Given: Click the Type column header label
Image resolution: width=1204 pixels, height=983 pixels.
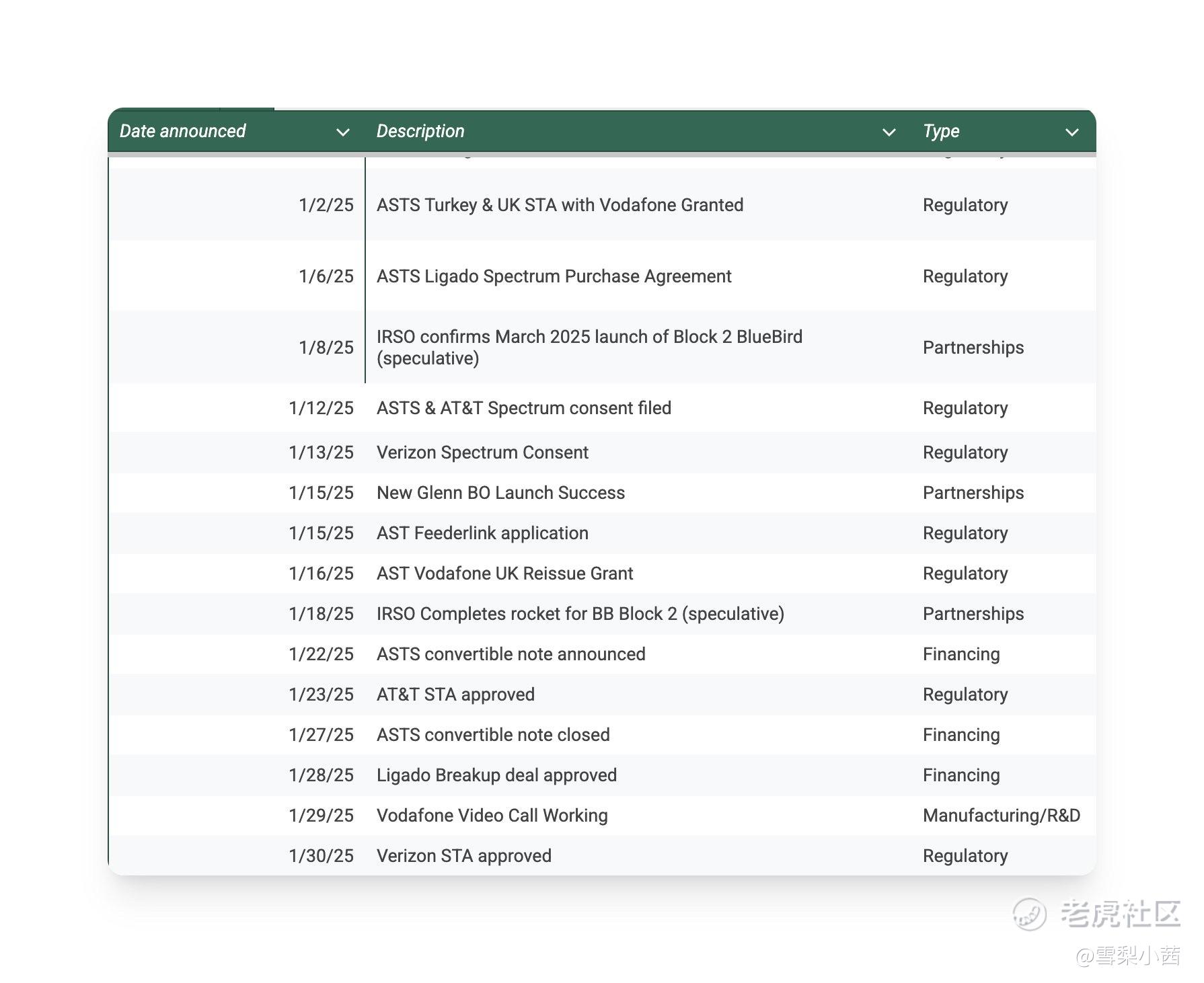Looking at the screenshot, I should tap(941, 131).
